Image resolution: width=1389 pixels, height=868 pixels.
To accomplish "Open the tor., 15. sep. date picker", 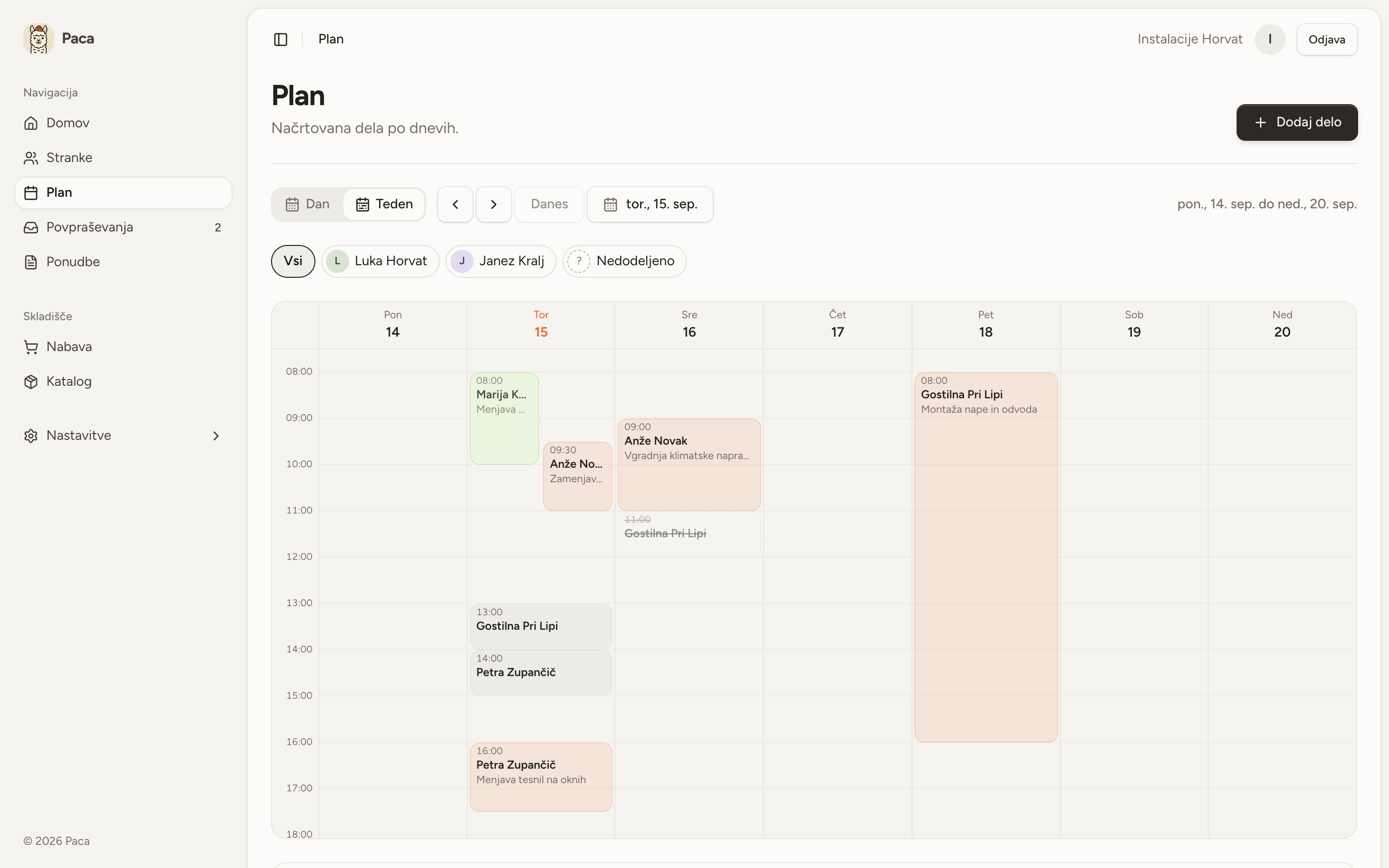I will pos(650,204).
